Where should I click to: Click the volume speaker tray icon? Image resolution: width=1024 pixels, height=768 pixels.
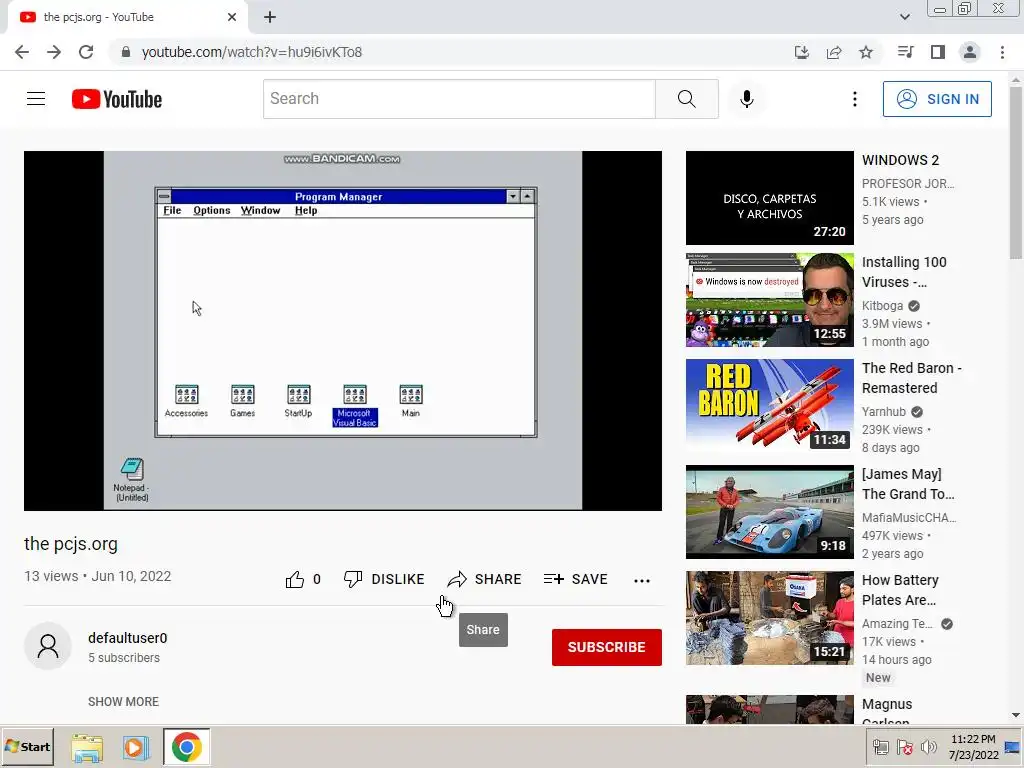click(928, 747)
